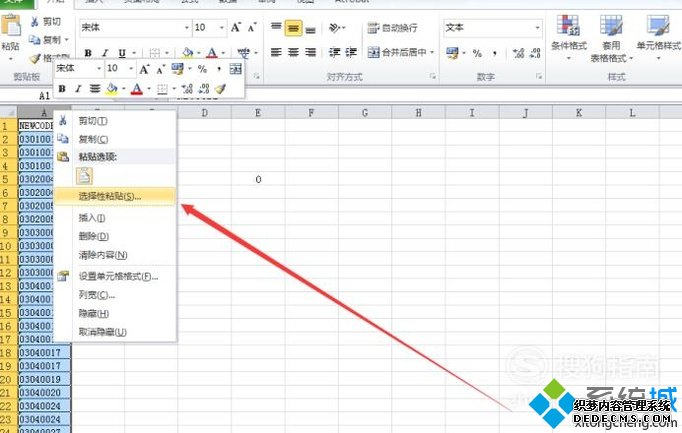Click mini toolbar percent style

(202, 68)
